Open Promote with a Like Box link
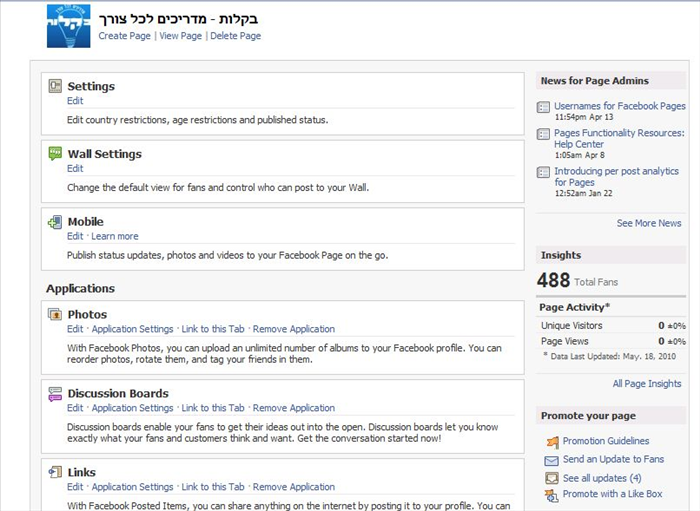Image resolution: width=700 pixels, height=511 pixels. pos(612,494)
